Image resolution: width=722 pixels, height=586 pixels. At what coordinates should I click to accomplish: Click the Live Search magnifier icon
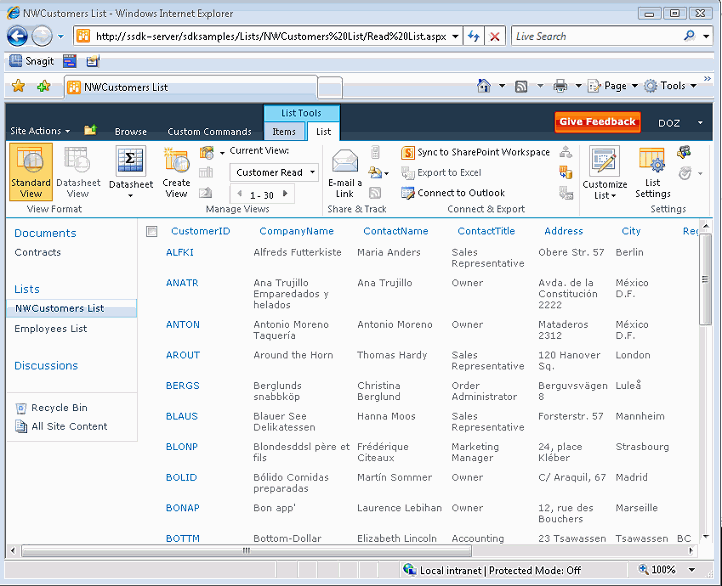tap(689, 35)
